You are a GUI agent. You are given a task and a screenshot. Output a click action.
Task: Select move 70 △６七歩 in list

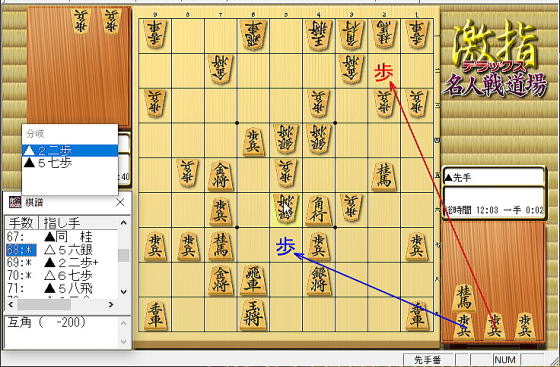pyautogui.click(x=61, y=275)
